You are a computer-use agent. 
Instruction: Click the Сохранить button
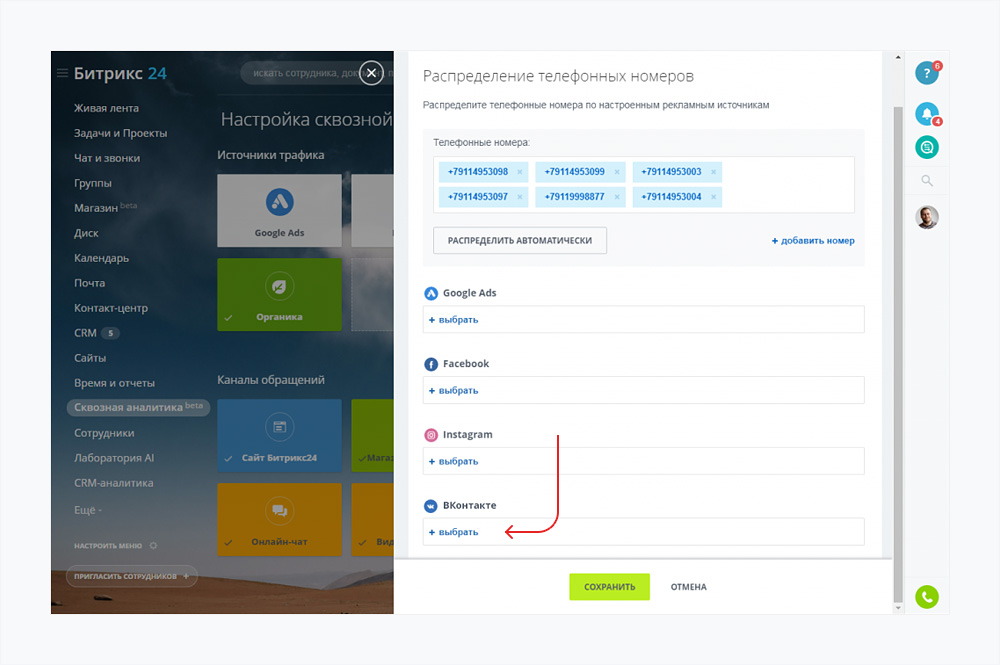[x=609, y=587]
